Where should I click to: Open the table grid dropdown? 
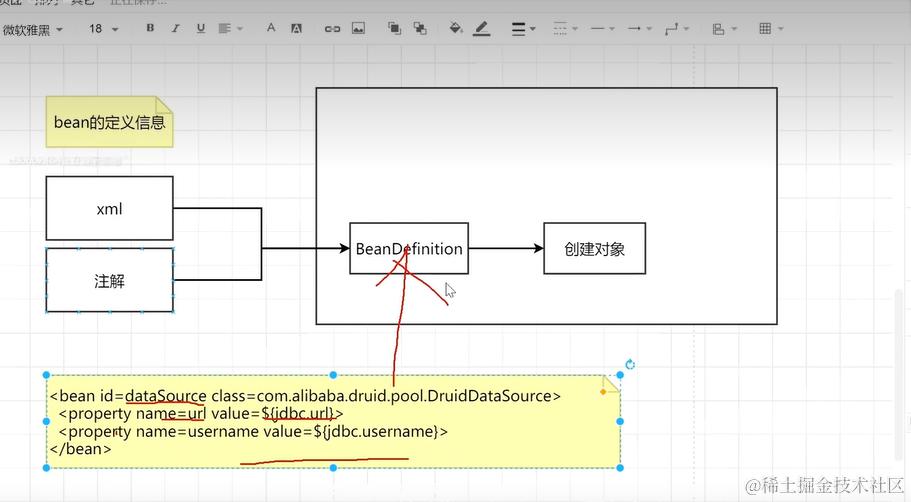(x=771, y=28)
